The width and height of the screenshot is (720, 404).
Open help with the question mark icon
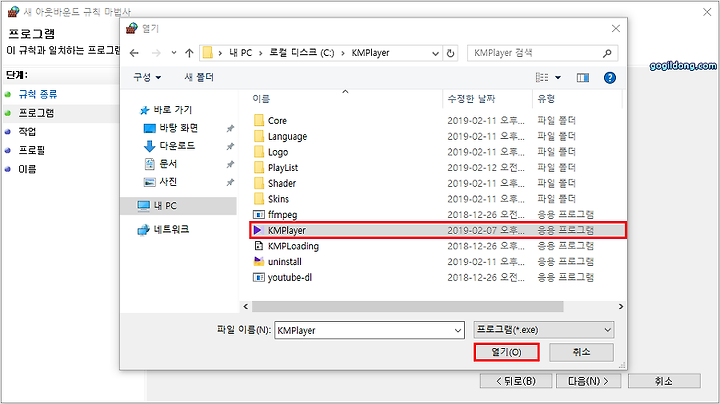pyautogui.click(x=610, y=78)
